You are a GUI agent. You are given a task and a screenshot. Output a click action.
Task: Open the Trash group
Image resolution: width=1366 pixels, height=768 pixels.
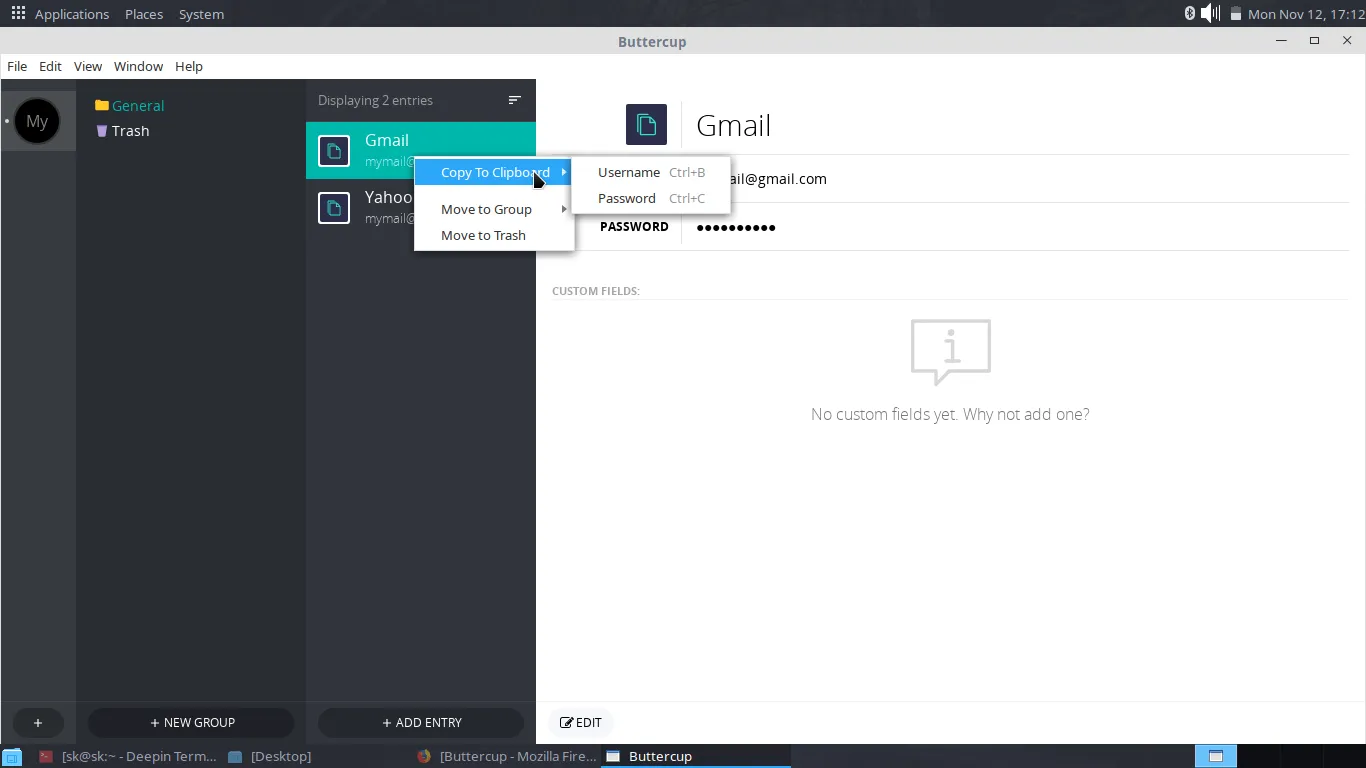(x=130, y=131)
